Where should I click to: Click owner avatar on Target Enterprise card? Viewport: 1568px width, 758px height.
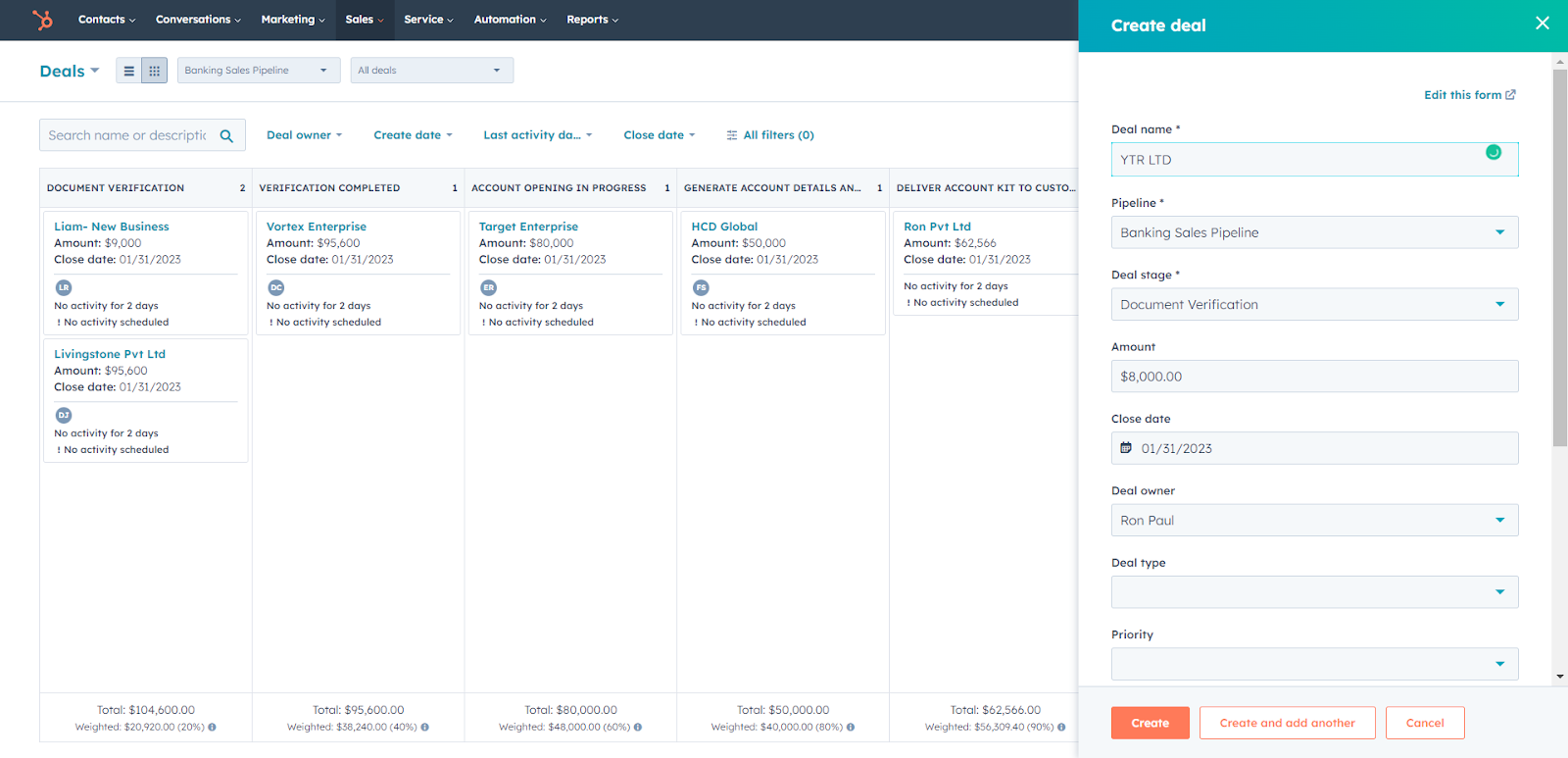click(488, 287)
